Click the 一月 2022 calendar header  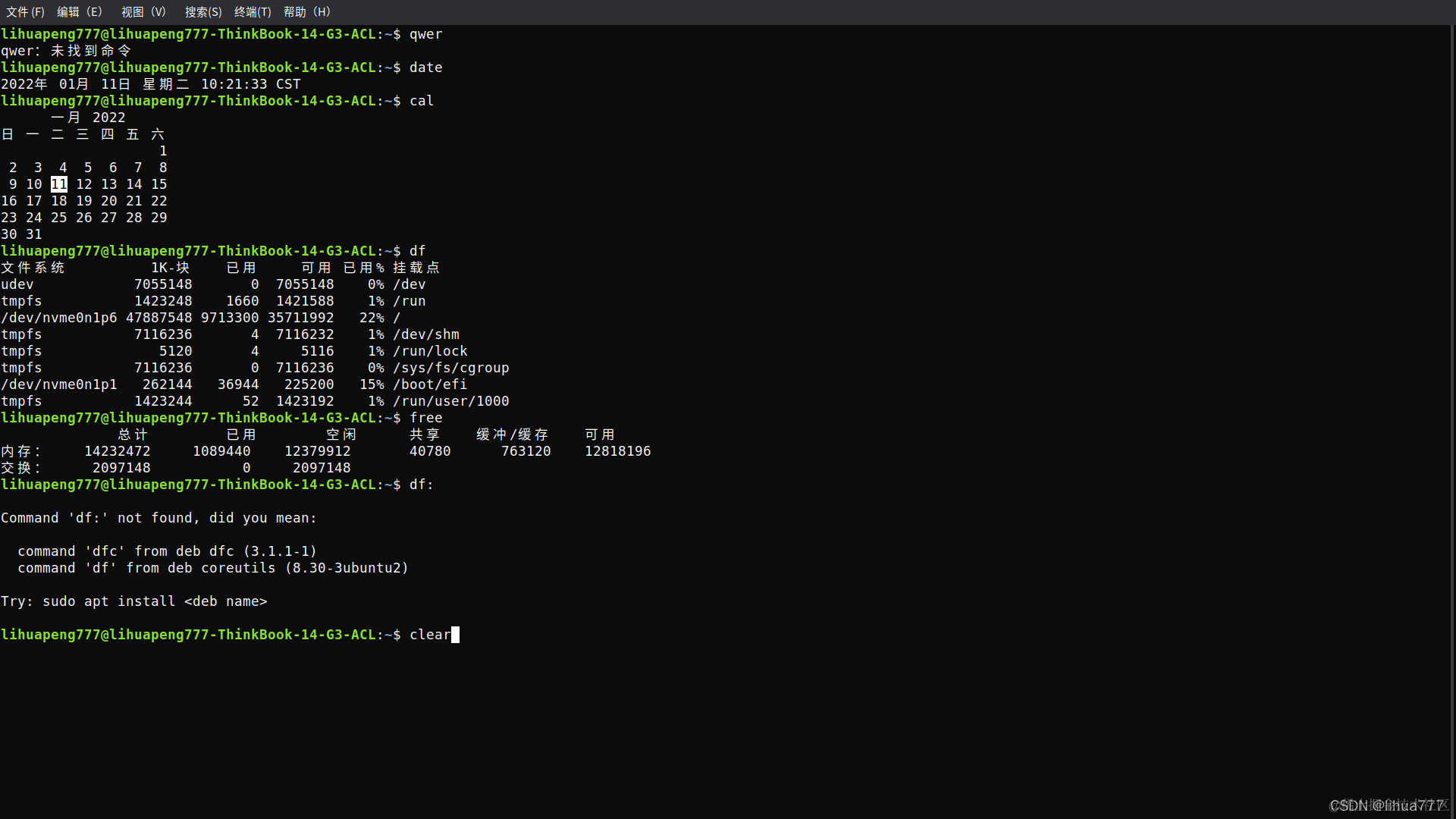[x=88, y=118]
